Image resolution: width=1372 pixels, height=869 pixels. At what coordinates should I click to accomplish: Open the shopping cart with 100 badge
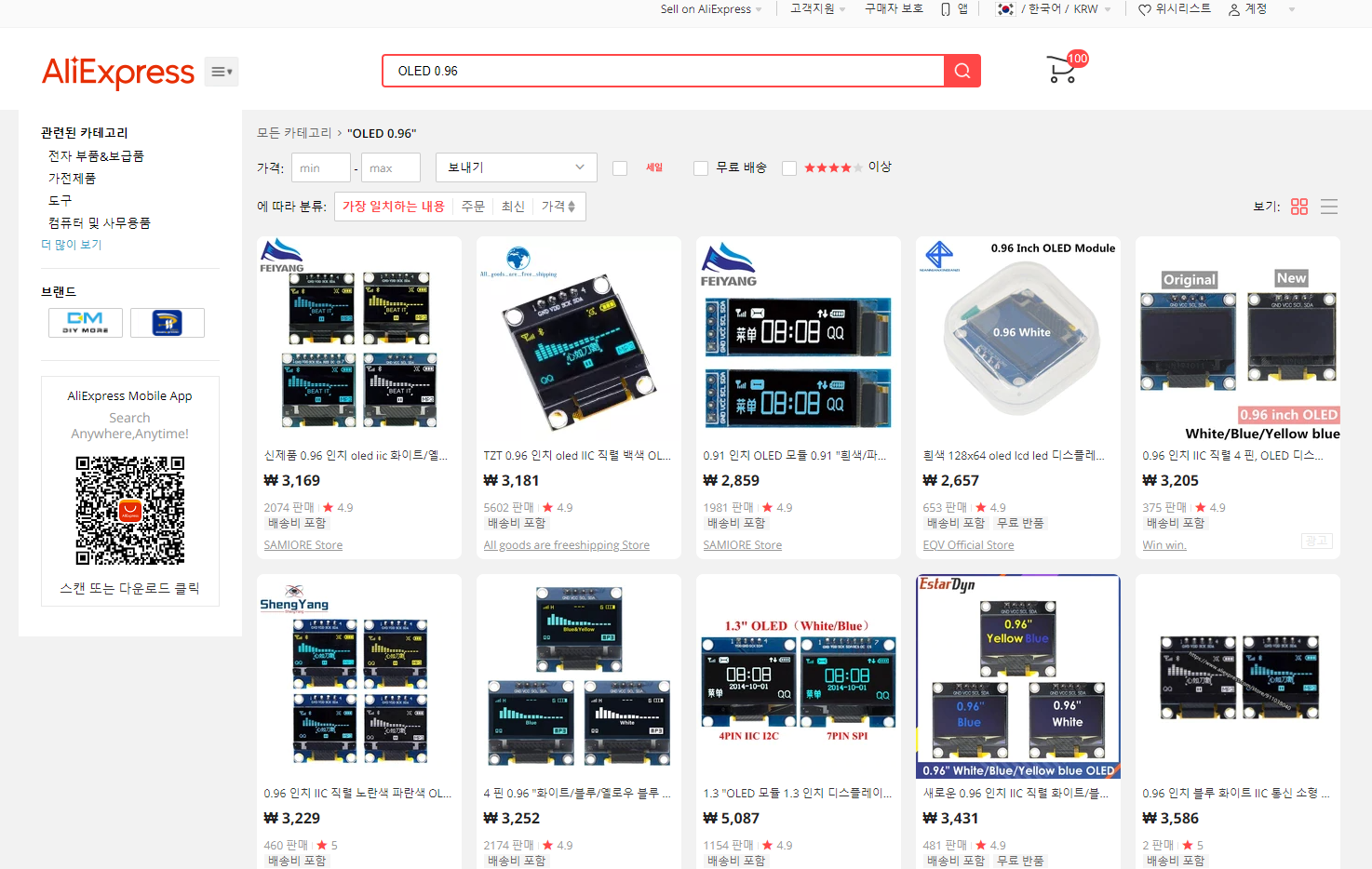click(x=1067, y=68)
